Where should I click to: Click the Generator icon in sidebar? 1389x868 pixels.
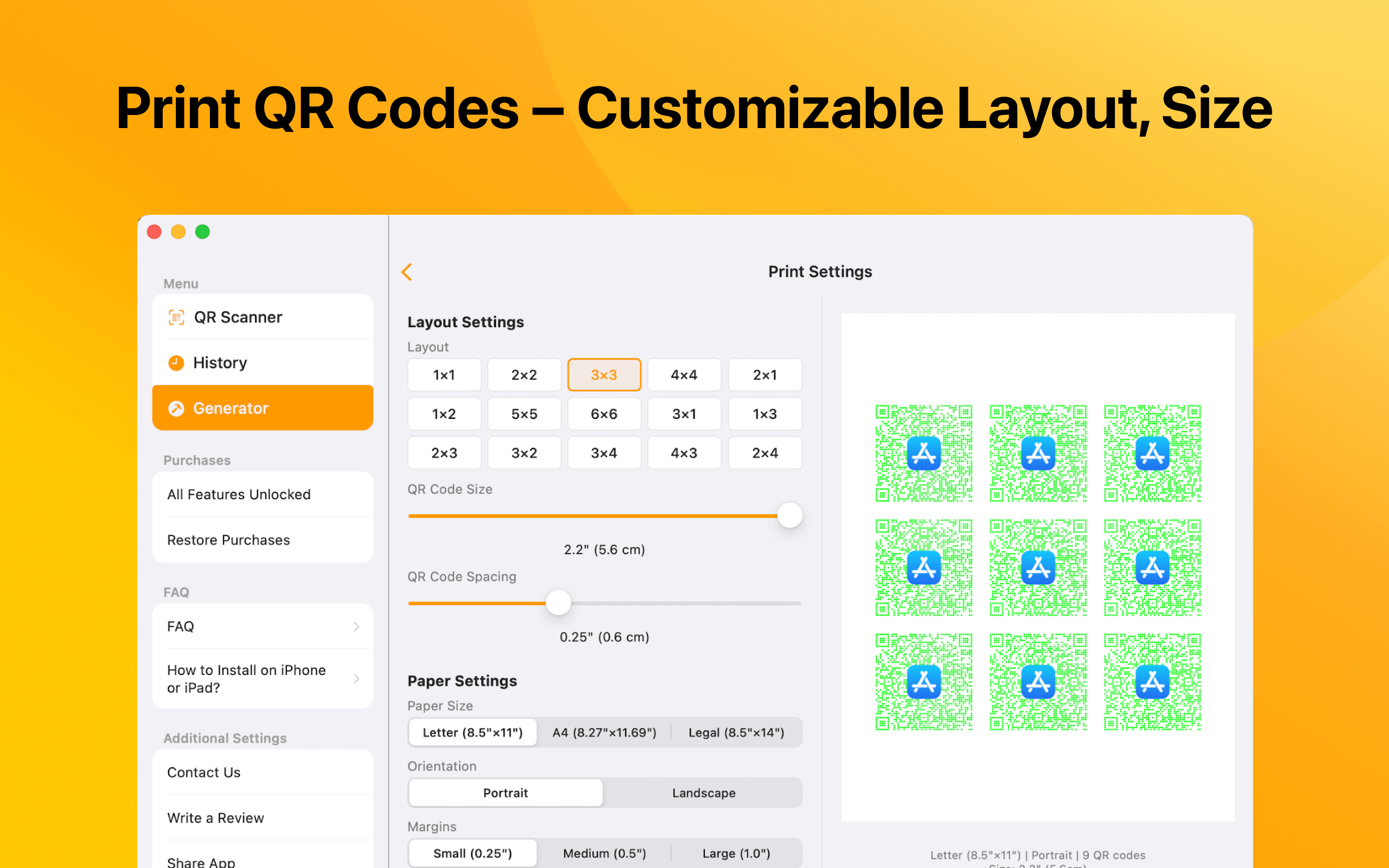coord(176,408)
